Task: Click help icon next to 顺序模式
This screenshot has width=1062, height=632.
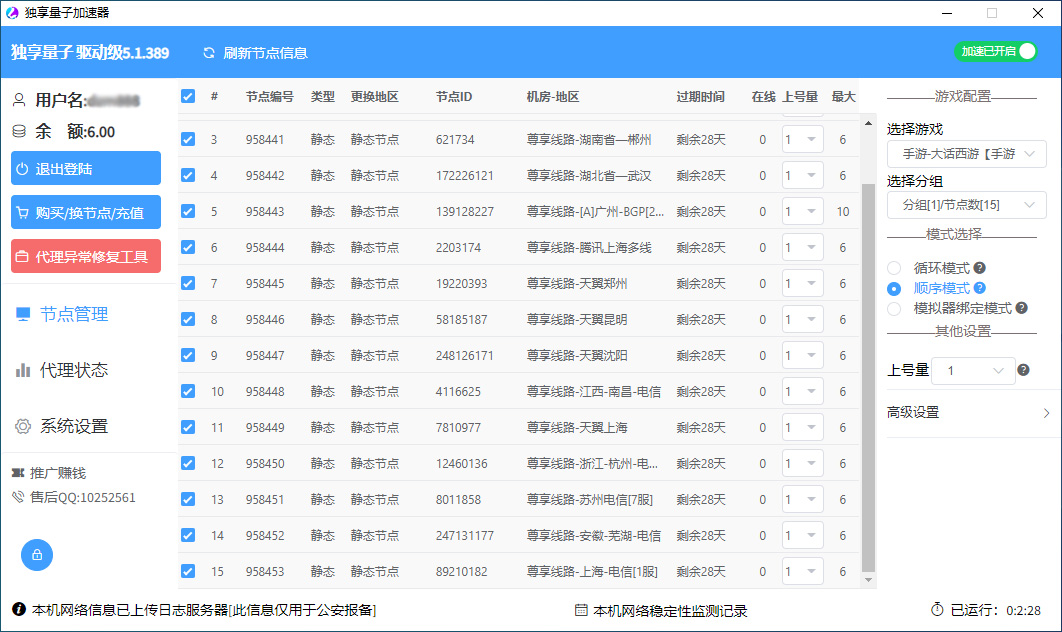Action: 979,288
